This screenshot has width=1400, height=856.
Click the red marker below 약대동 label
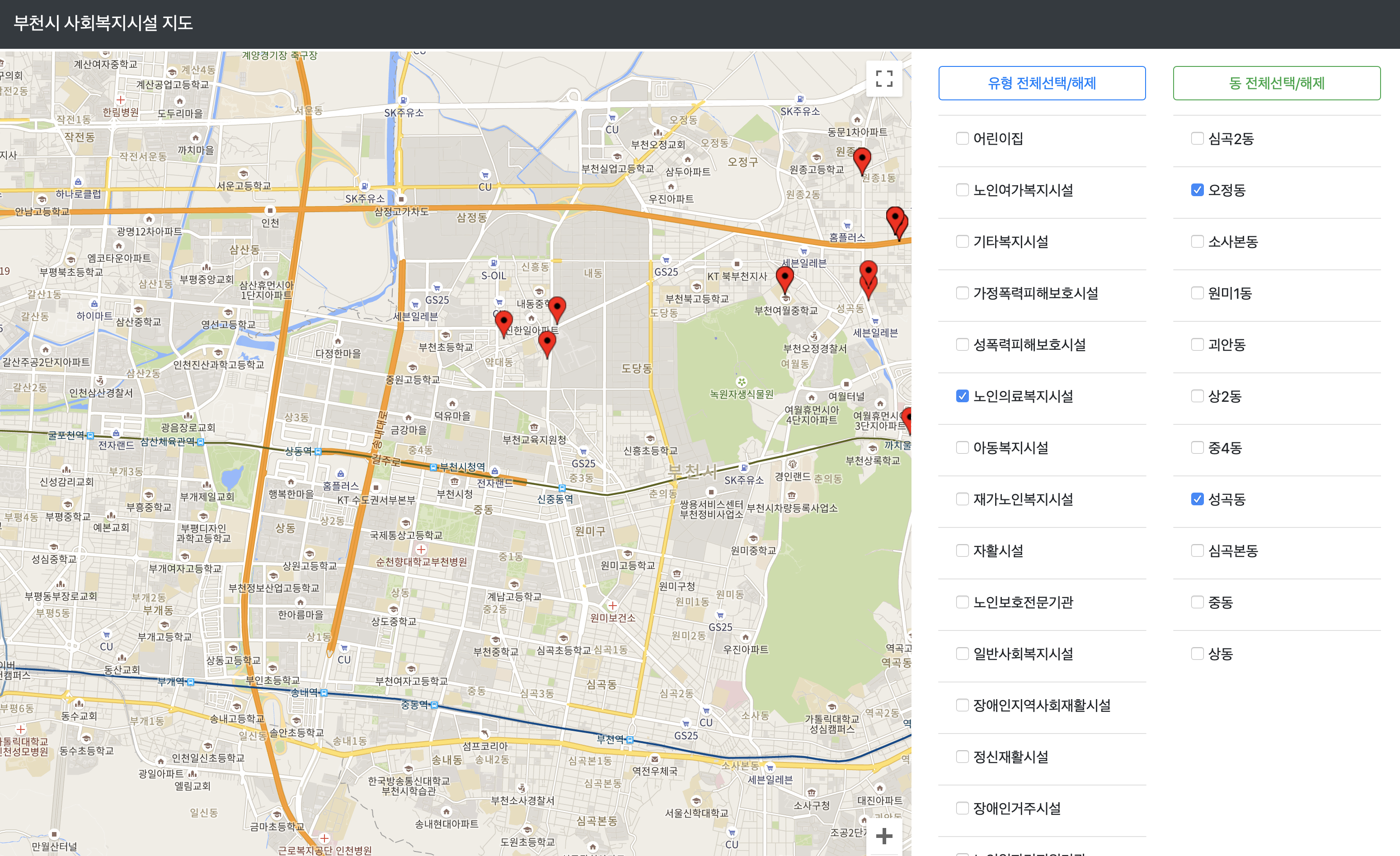click(547, 342)
